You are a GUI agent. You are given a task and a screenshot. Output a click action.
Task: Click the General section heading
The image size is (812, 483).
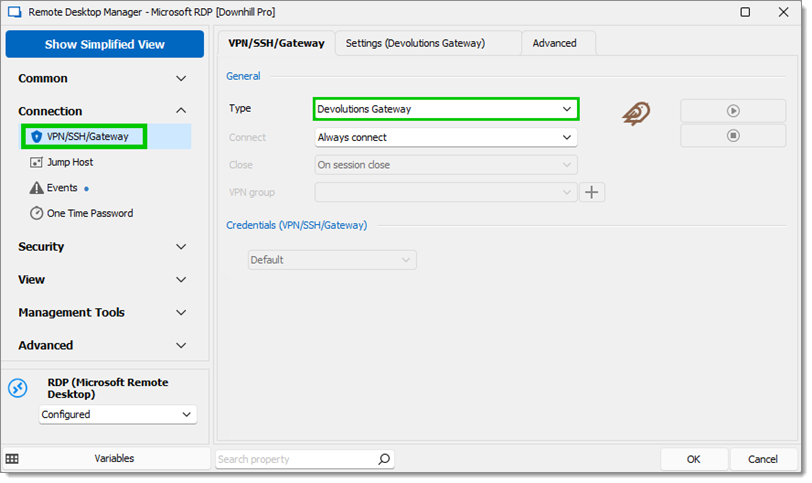243,76
